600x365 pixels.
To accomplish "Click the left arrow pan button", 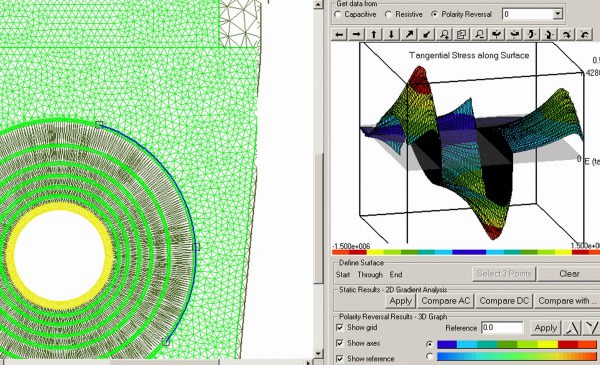I will click(339, 34).
